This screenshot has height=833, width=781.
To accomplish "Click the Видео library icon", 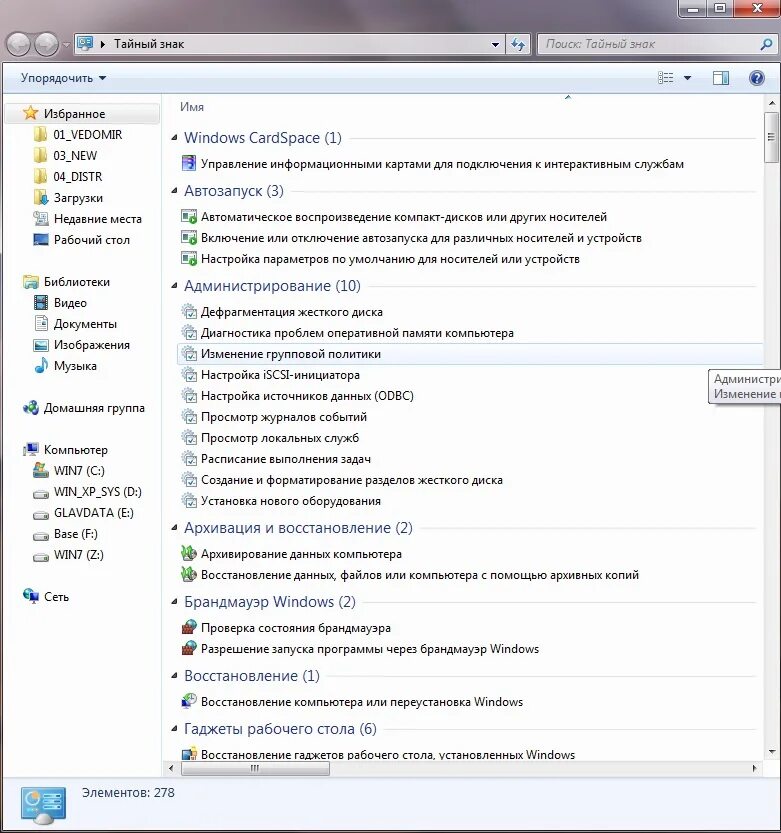I will point(40,302).
